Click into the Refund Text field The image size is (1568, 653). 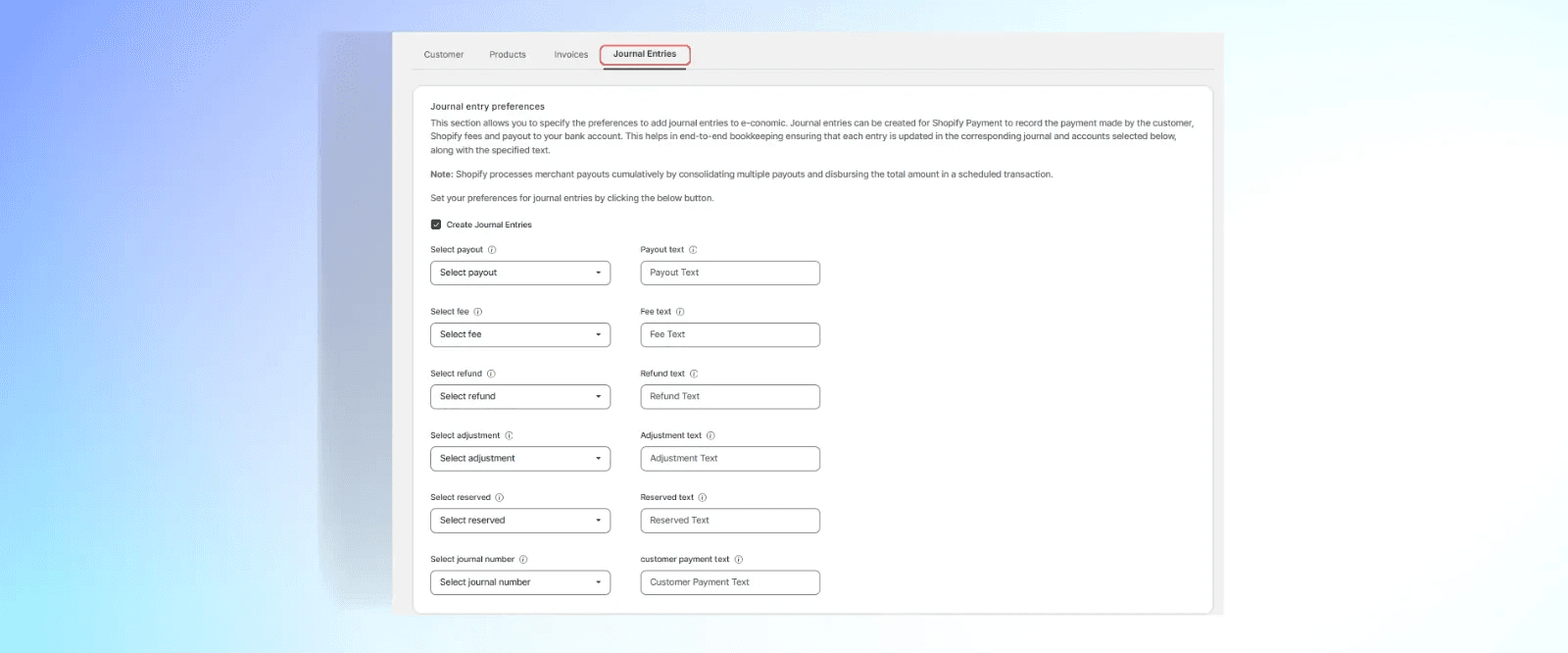pos(730,396)
